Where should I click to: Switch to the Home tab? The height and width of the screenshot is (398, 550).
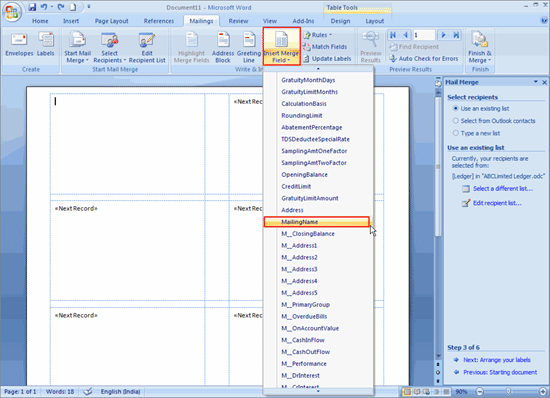(40, 21)
